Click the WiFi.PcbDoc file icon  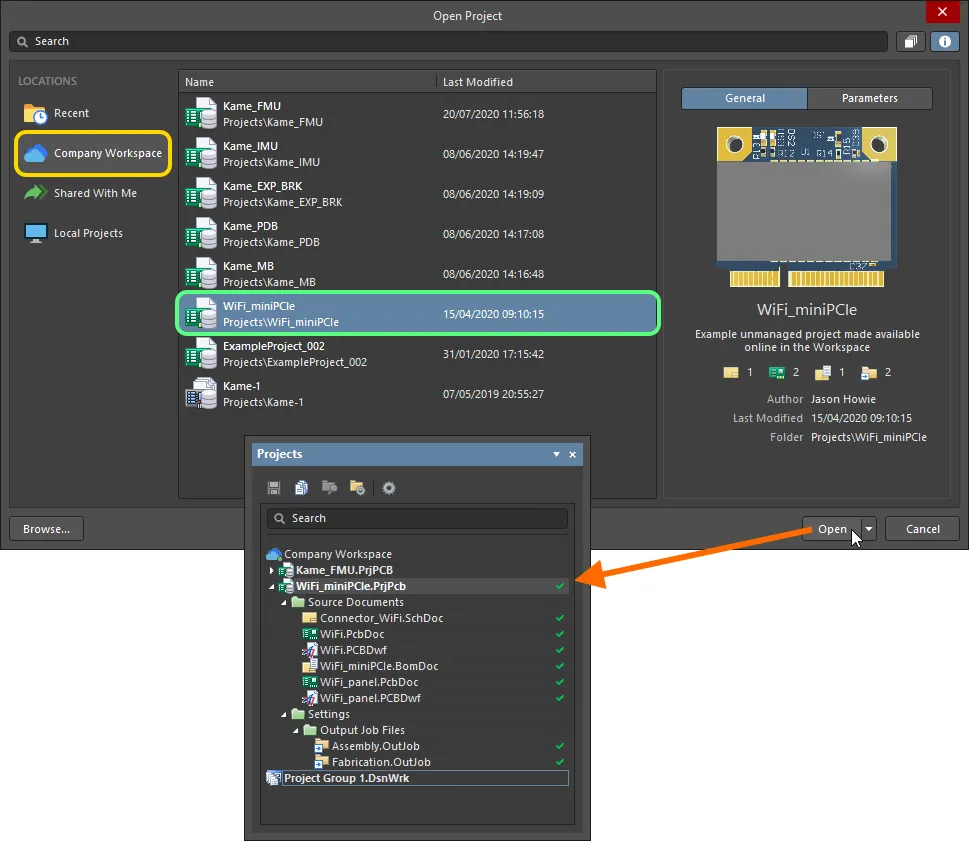tap(309, 634)
